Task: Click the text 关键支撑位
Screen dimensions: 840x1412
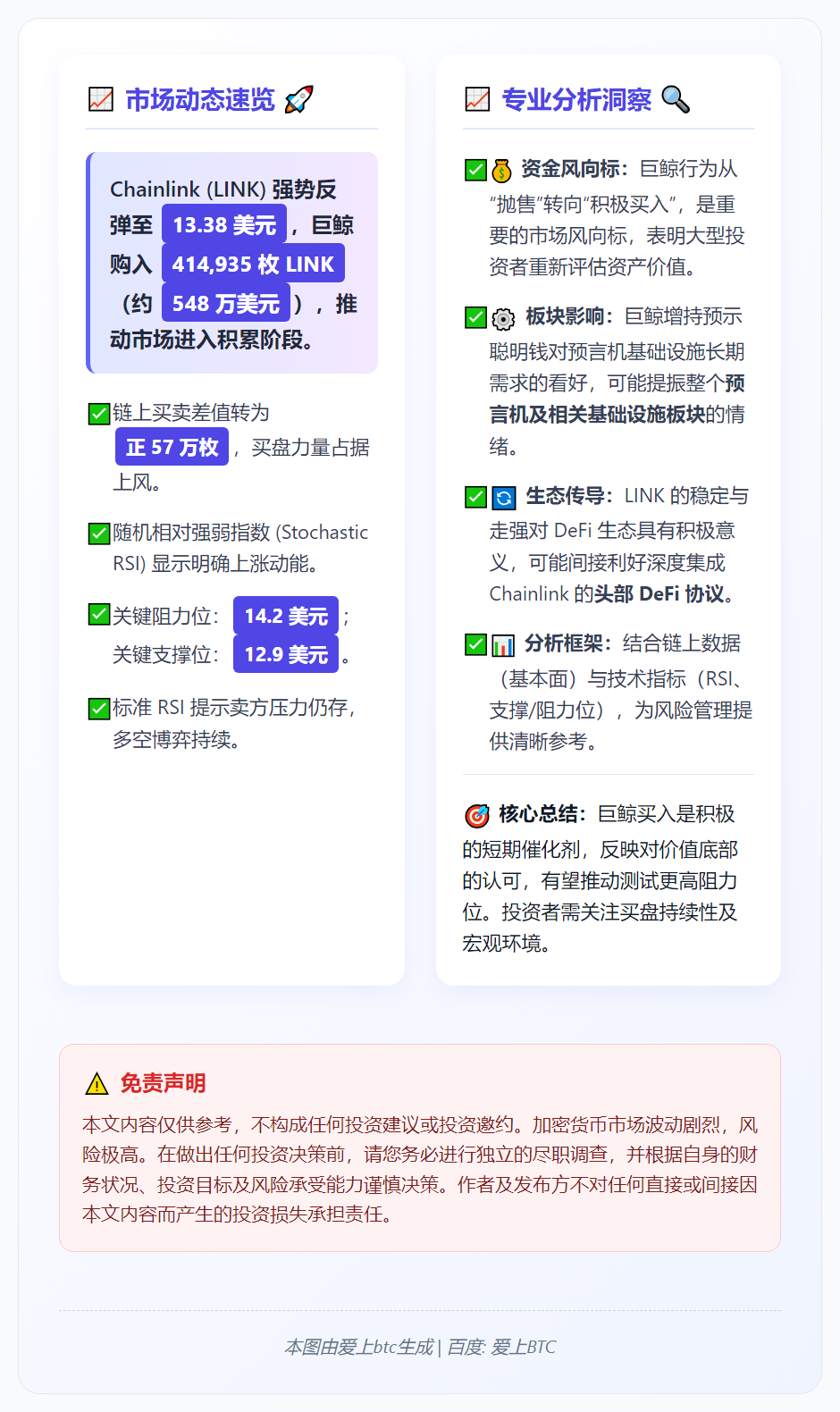Action: coord(162,655)
